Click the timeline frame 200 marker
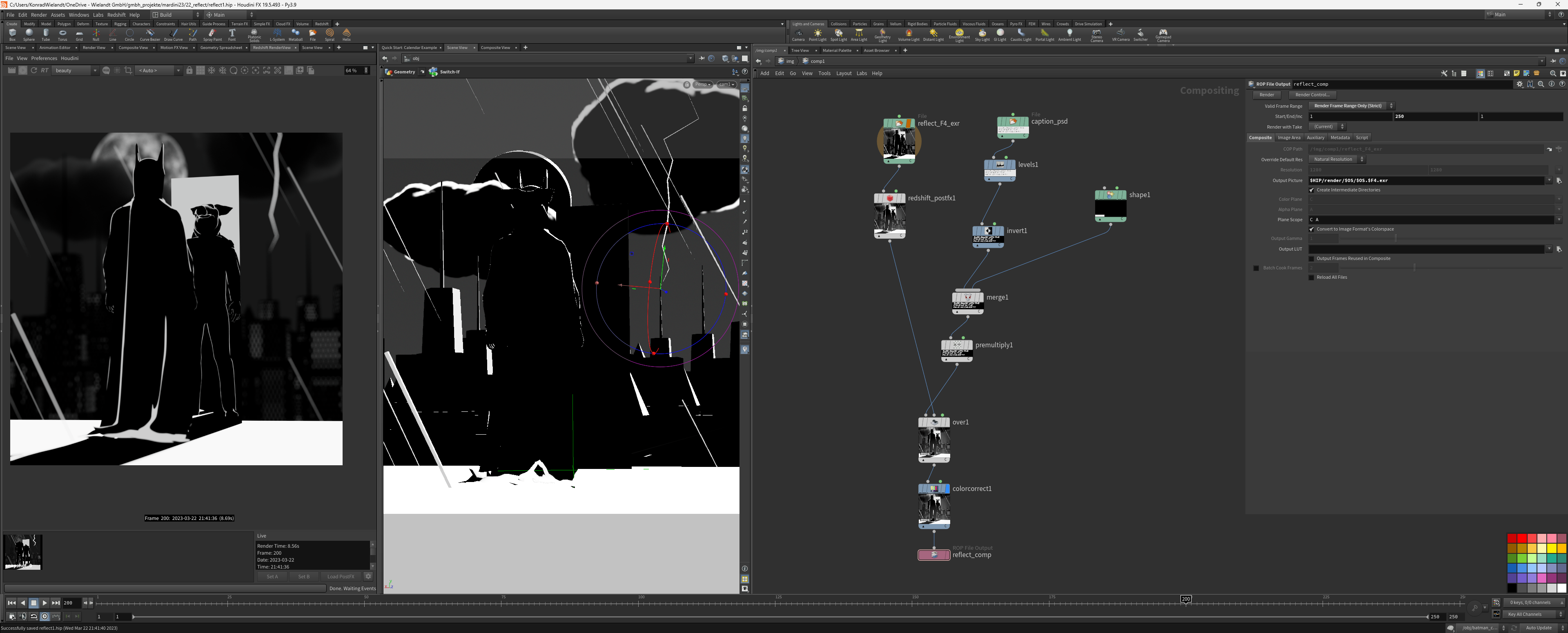Image resolution: width=1568 pixels, height=633 pixels. pos(1186,599)
